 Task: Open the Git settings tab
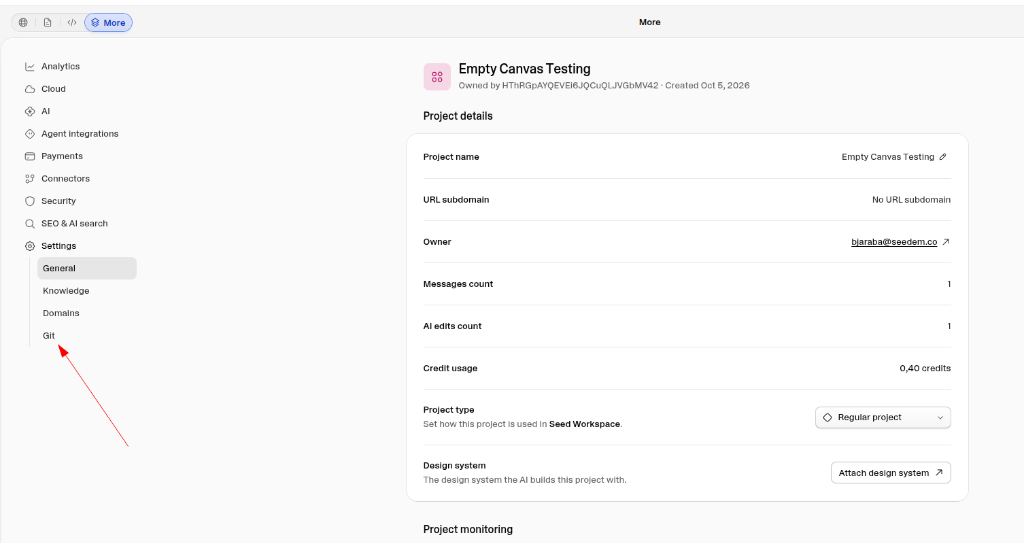(49, 336)
